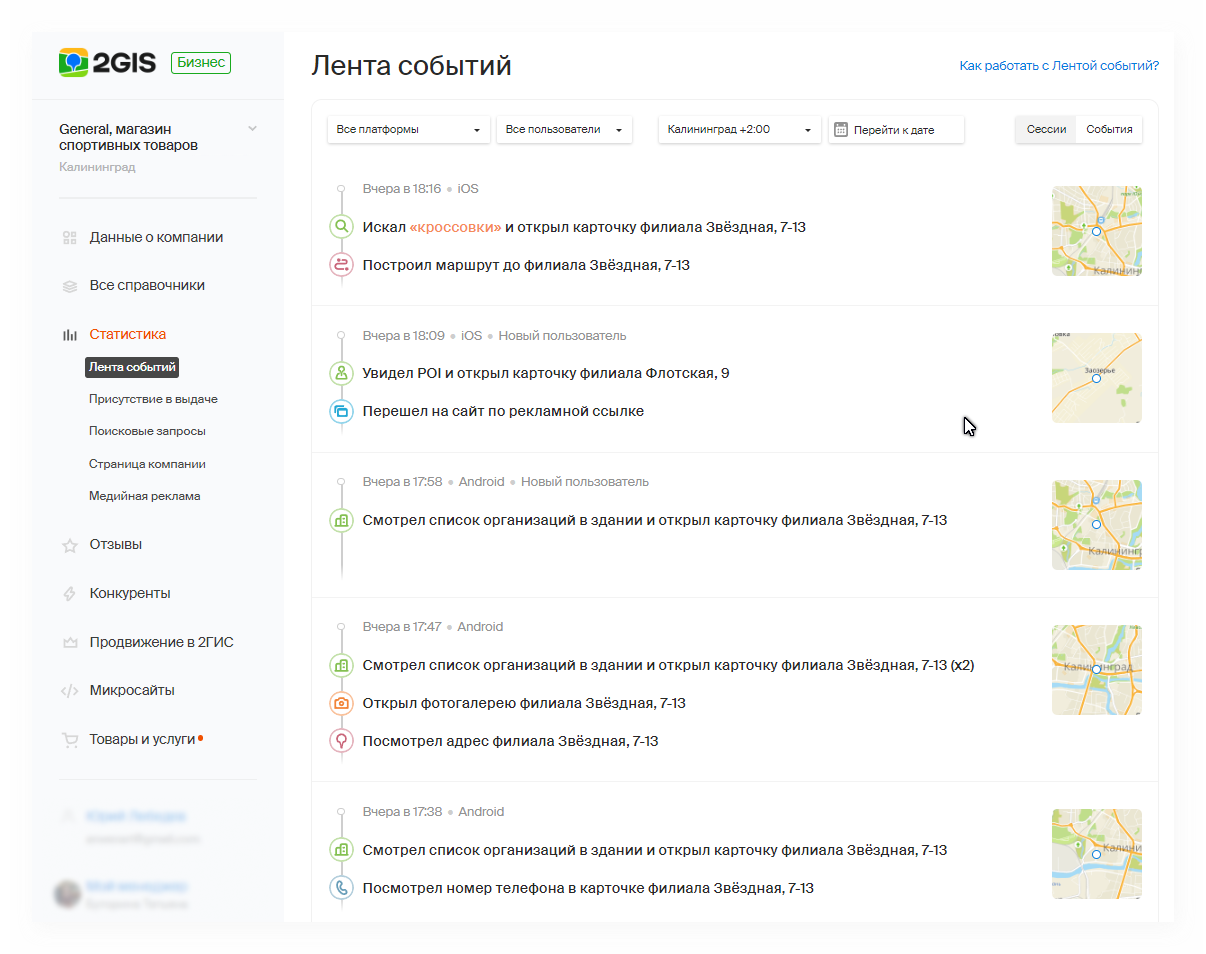This screenshot has height=954, width=1206.
Task: Click the Все справочники layers icon
Action: click(70, 286)
